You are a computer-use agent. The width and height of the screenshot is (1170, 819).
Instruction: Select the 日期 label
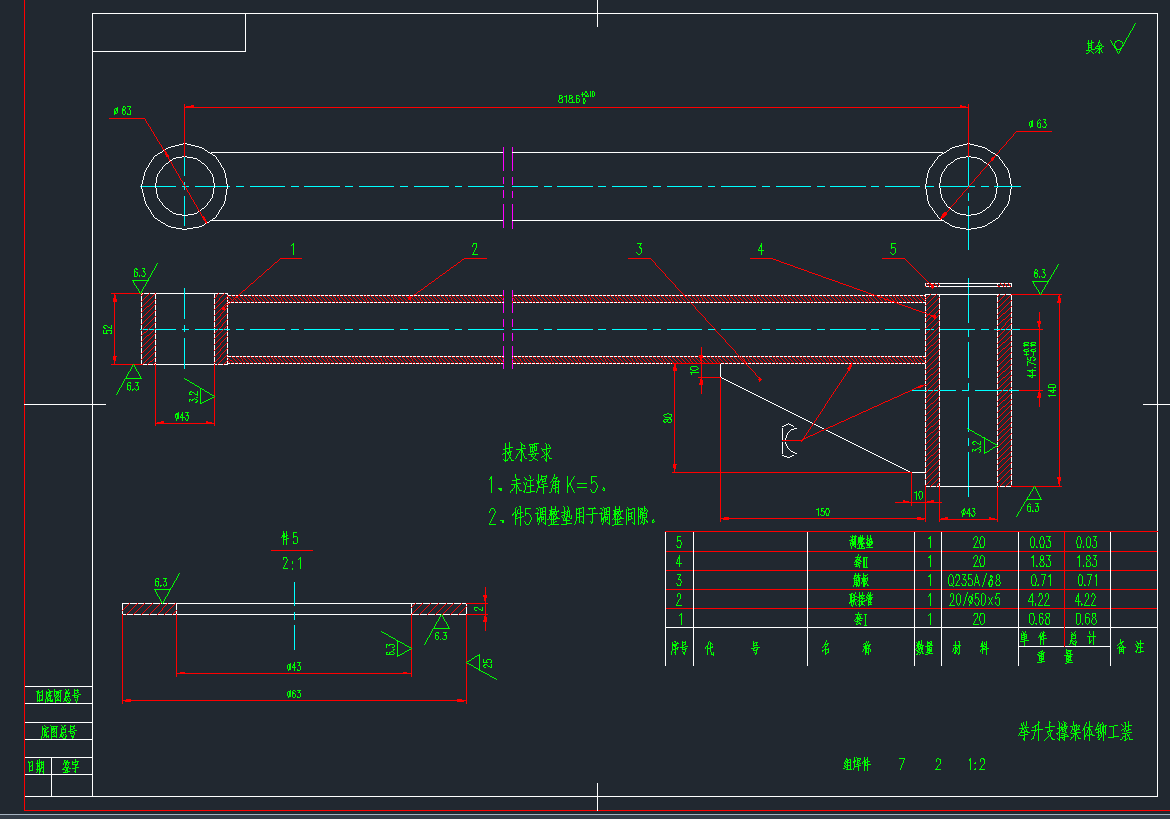(37, 766)
